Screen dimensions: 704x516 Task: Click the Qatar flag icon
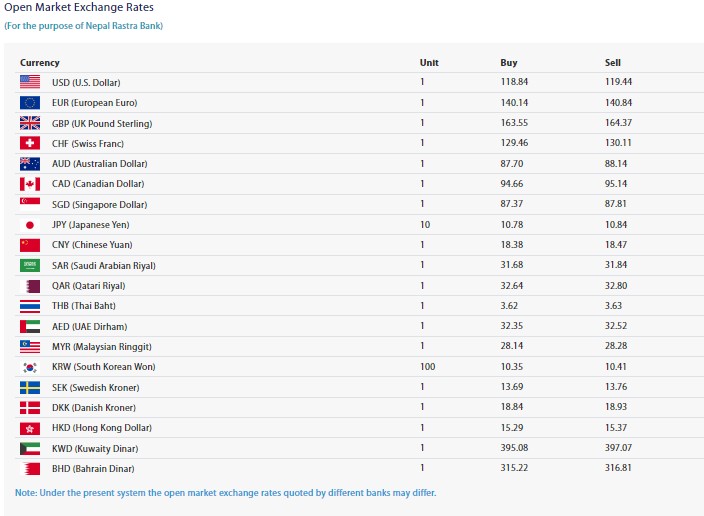30,286
